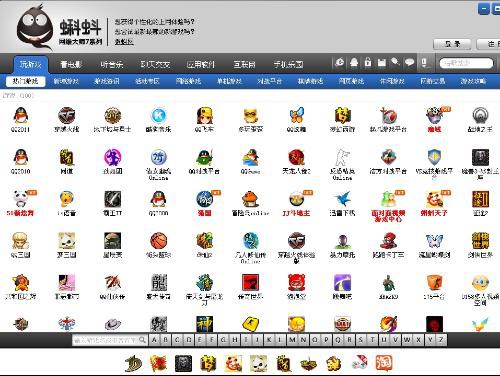Filter games by letter G
This screenshot has height=376, width=500.
(x=223, y=340)
